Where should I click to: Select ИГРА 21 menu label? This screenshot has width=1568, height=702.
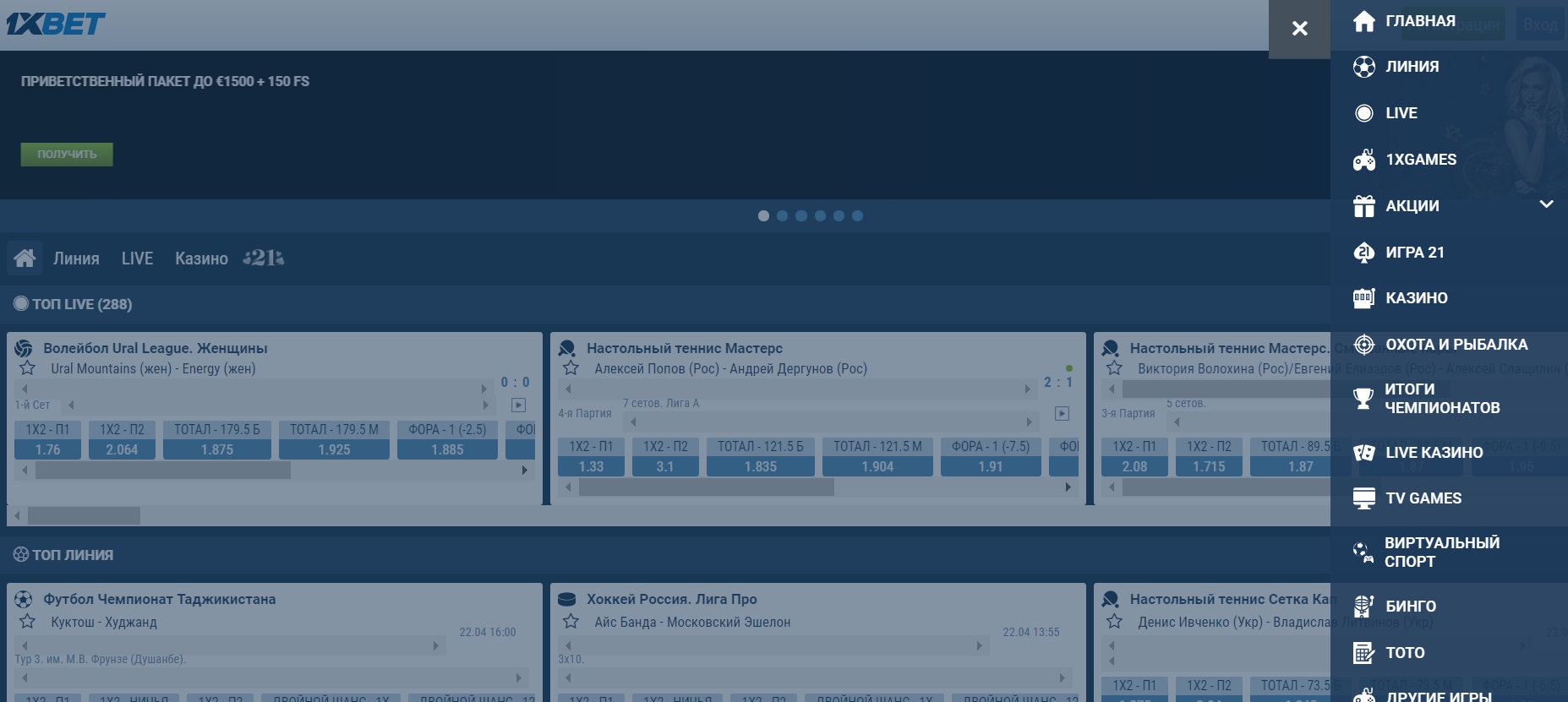(1415, 253)
